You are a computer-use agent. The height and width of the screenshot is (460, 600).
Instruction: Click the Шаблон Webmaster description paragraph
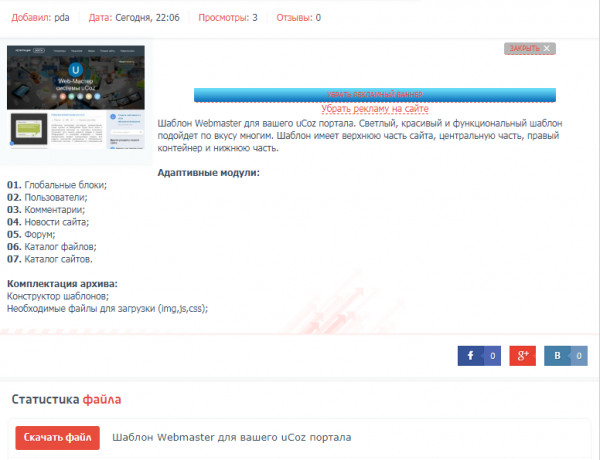coord(360,135)
